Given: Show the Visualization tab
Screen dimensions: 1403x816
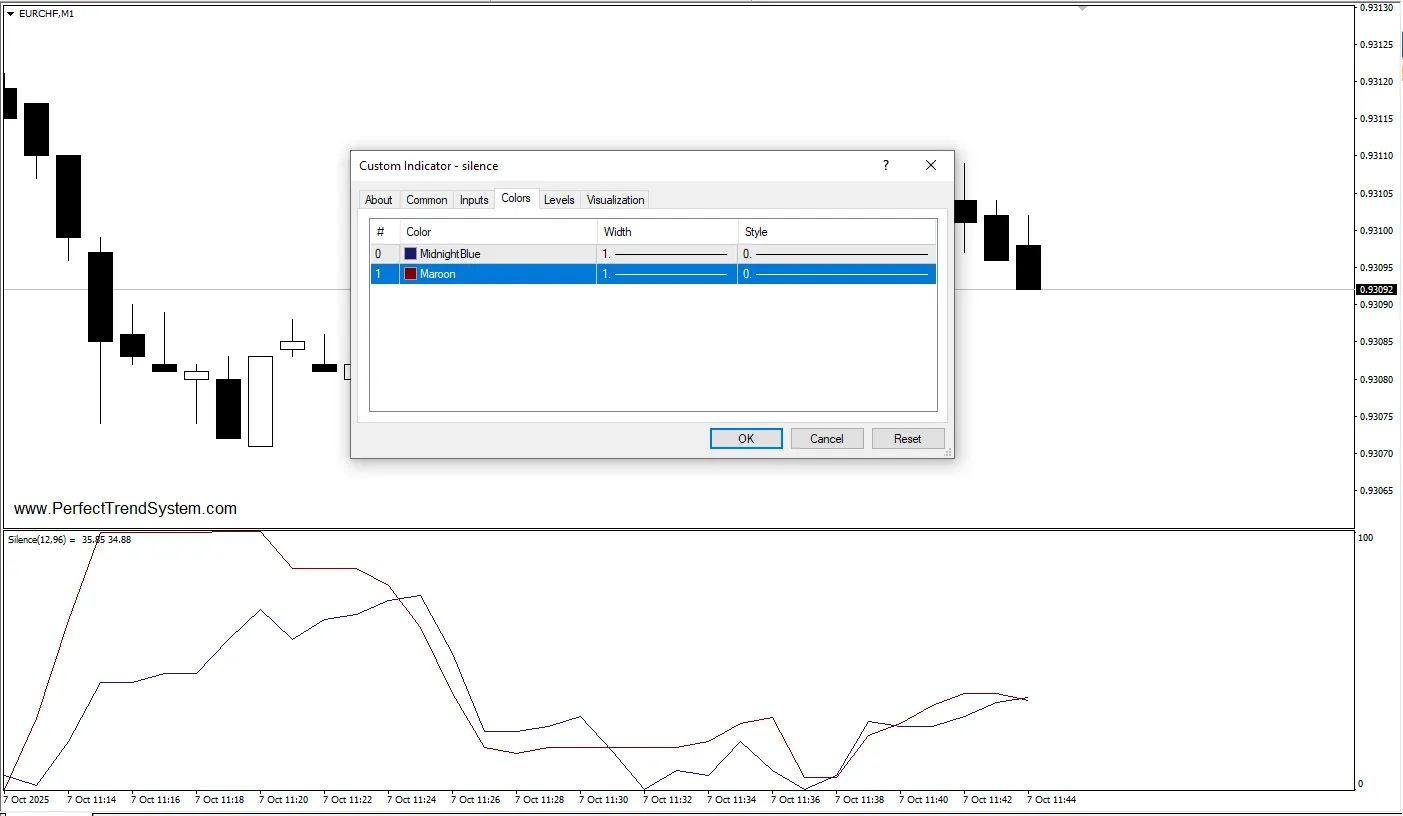Looking at the screenshot, I should [616, 200].
